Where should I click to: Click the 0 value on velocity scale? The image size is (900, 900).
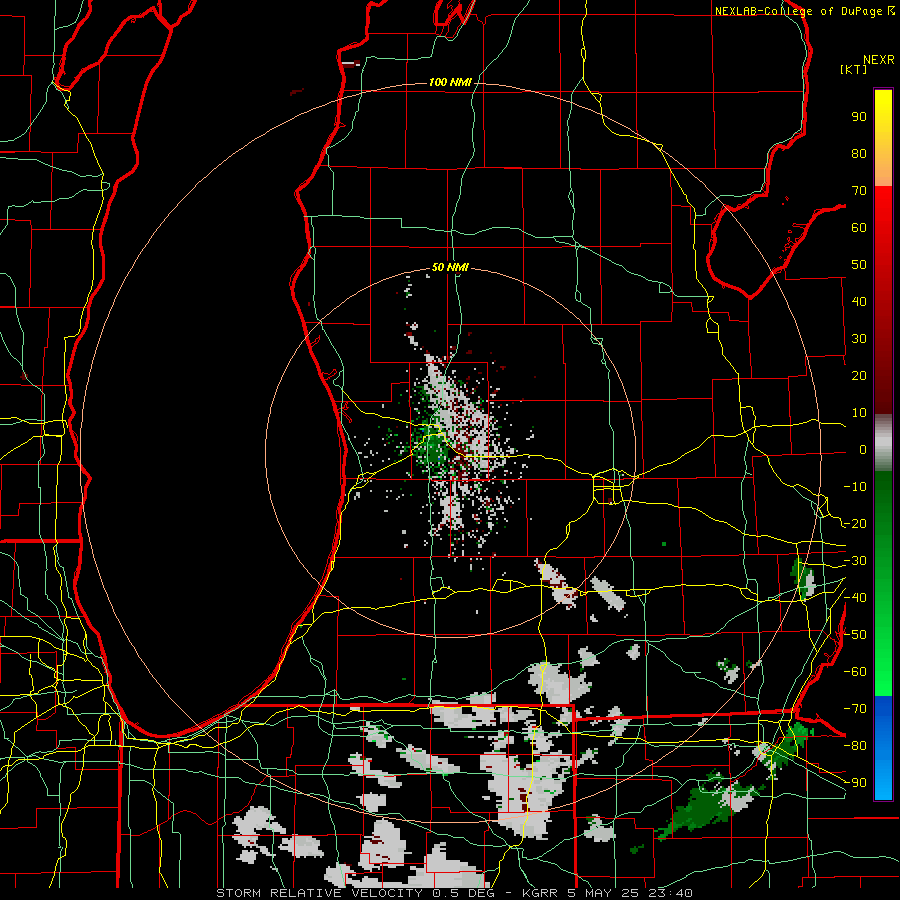click(863, 450)
